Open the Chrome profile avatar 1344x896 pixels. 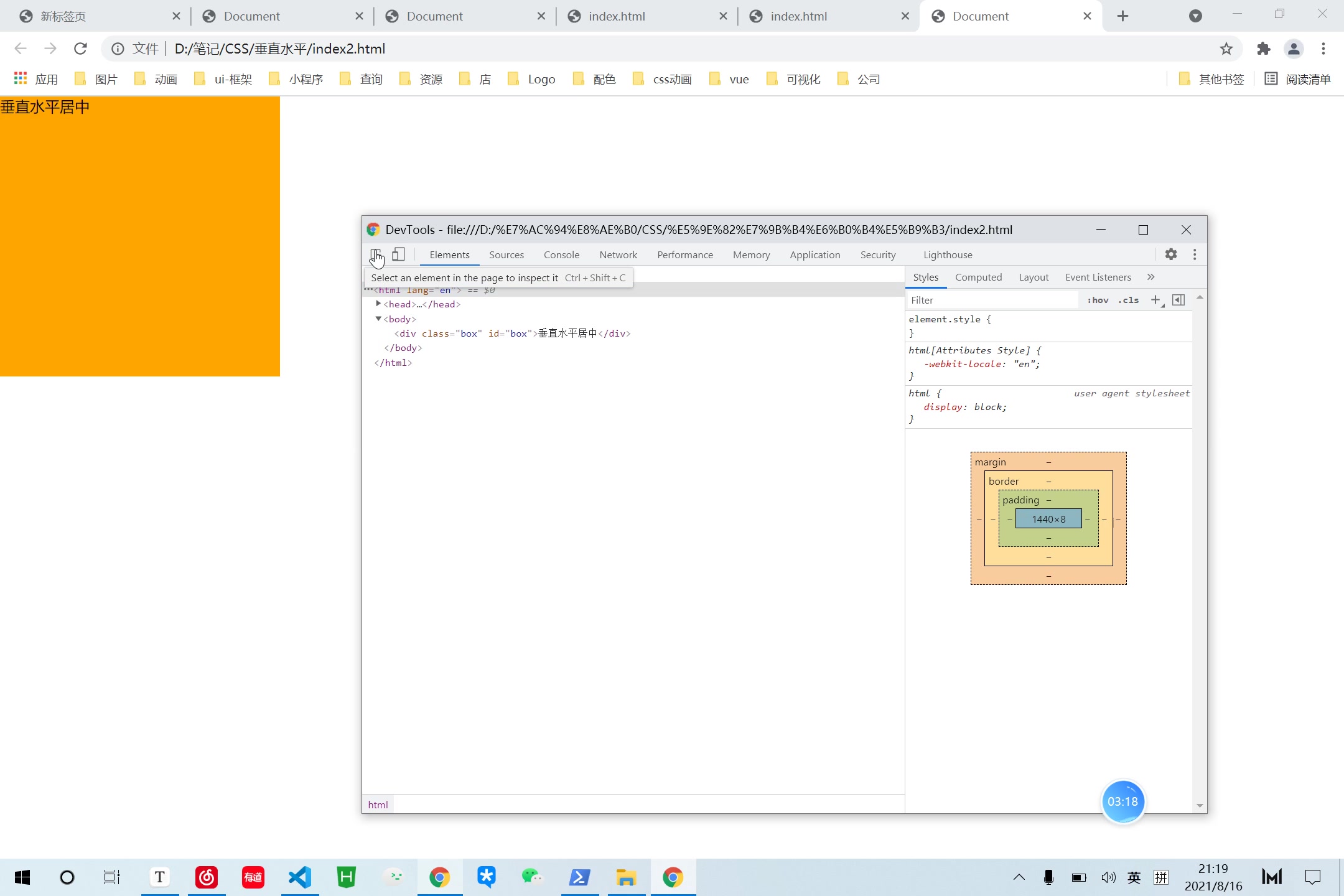[1294, 49]
